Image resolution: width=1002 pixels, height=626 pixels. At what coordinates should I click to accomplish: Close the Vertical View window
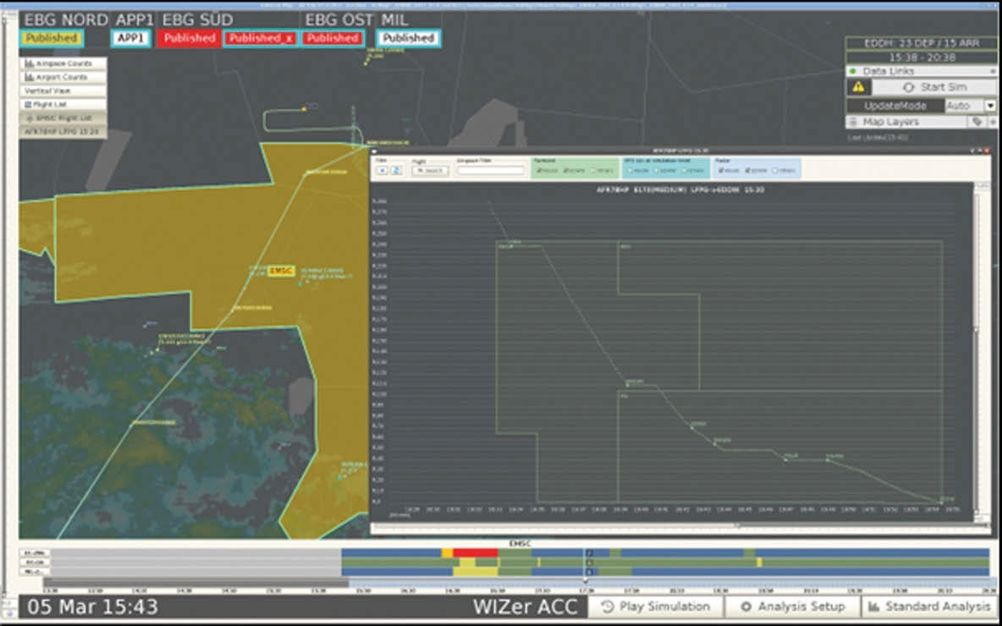pyautogui.click(x=987, y=150)
